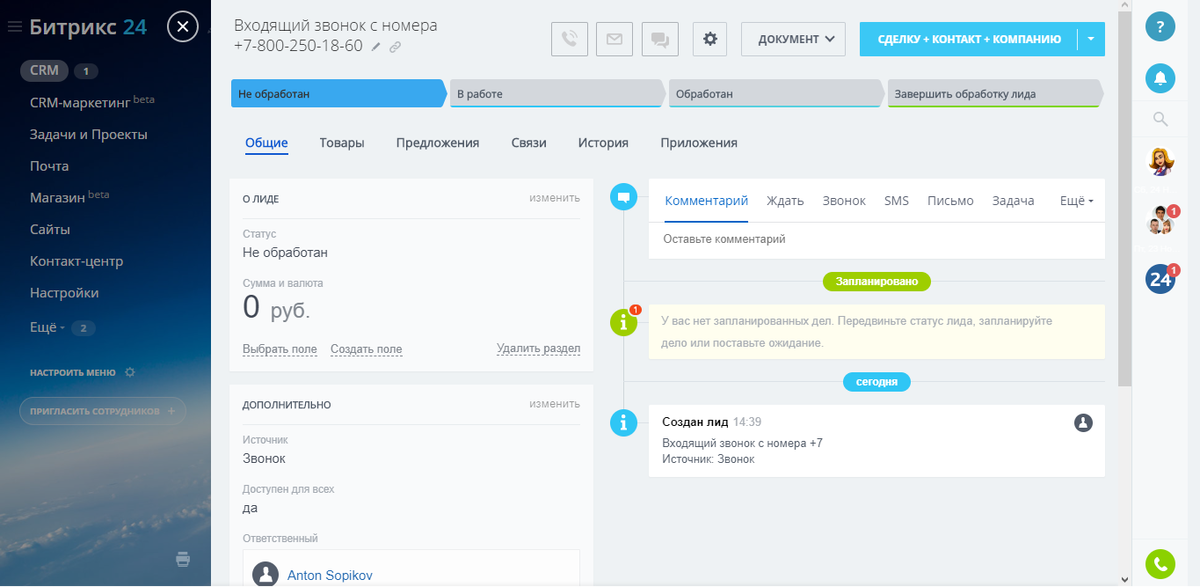The image size is (1200, 587).
Task: Open Контакт-центр in the left menu
Action: [77, 261]
